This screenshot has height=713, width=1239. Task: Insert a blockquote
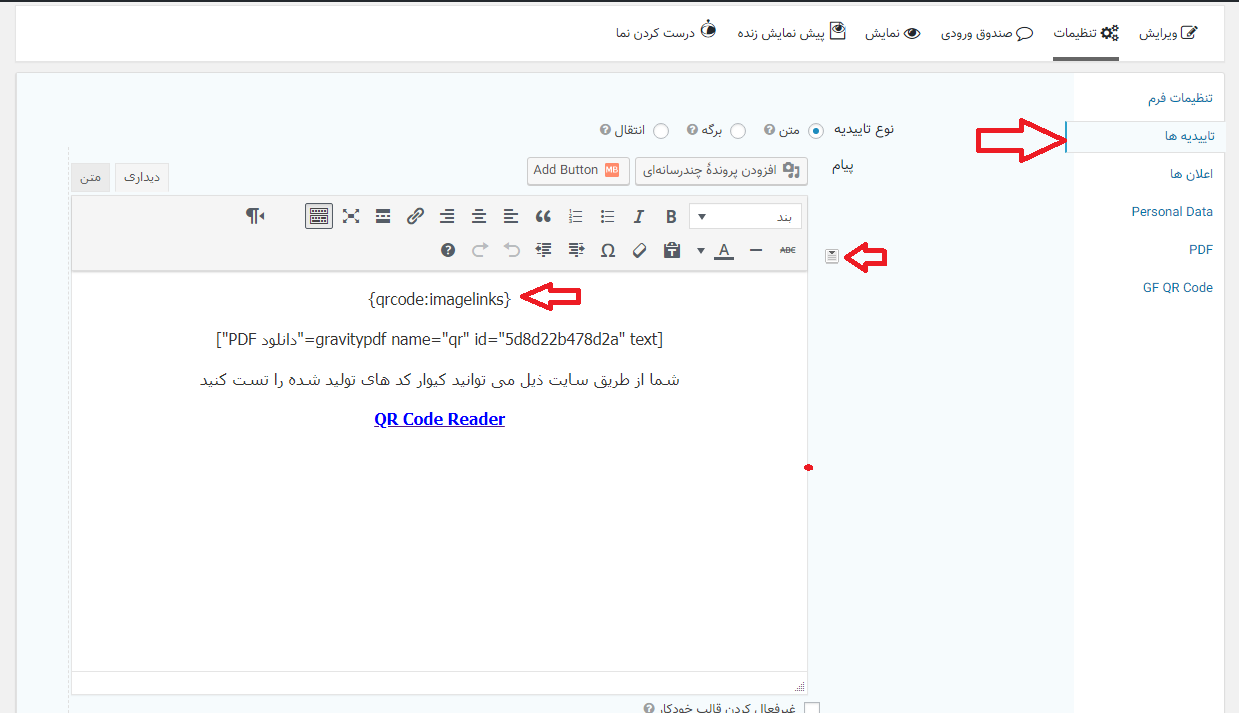coord(543,217)
